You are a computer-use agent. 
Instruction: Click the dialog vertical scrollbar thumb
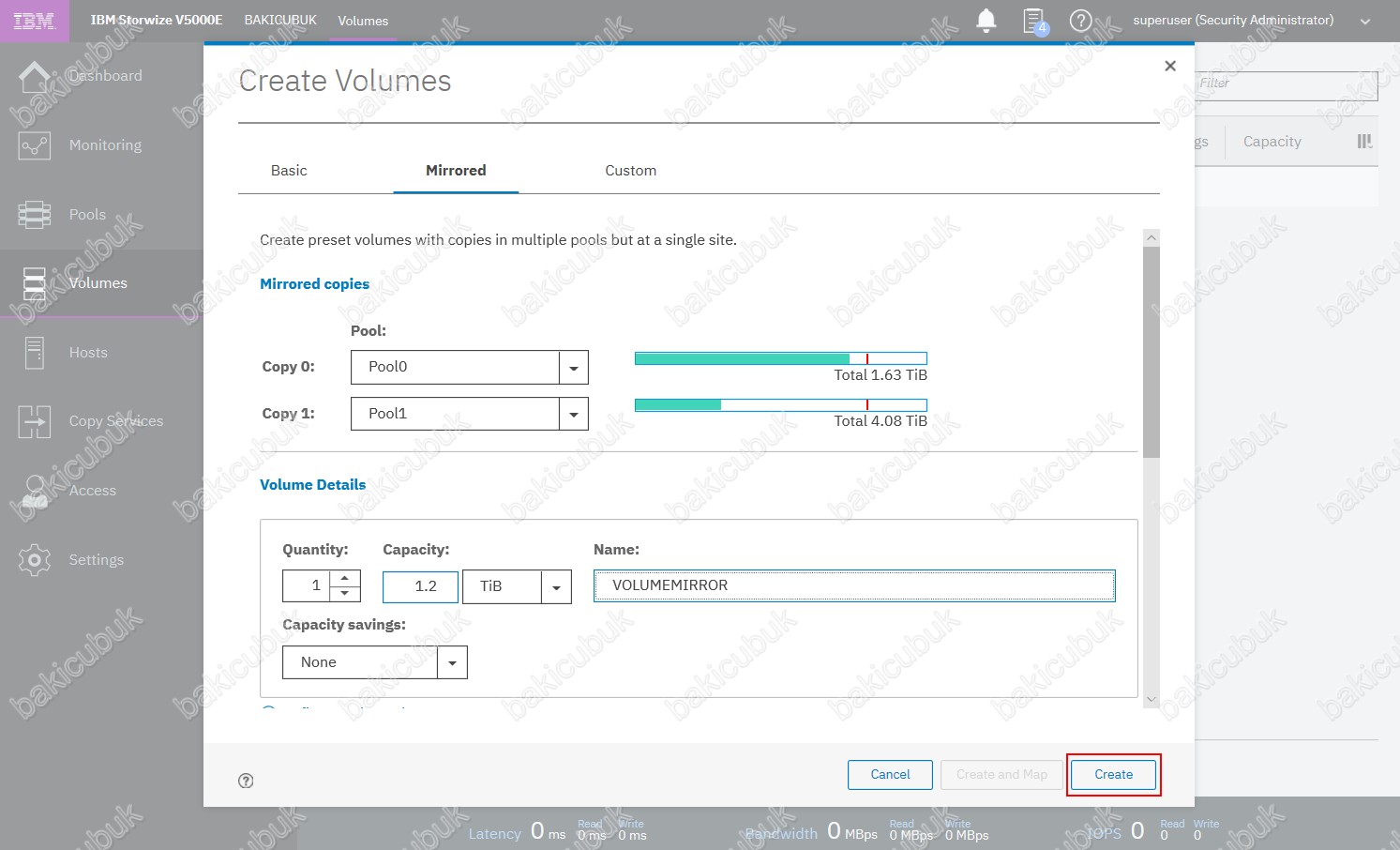pos(1152,352)
